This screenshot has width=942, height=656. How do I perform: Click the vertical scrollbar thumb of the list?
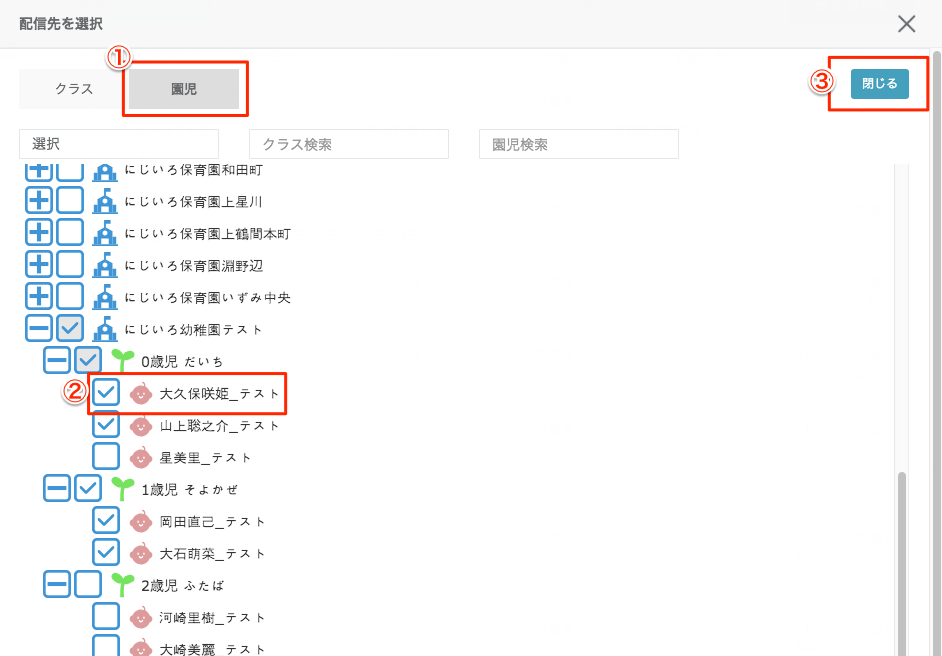(x=902, y=560)
